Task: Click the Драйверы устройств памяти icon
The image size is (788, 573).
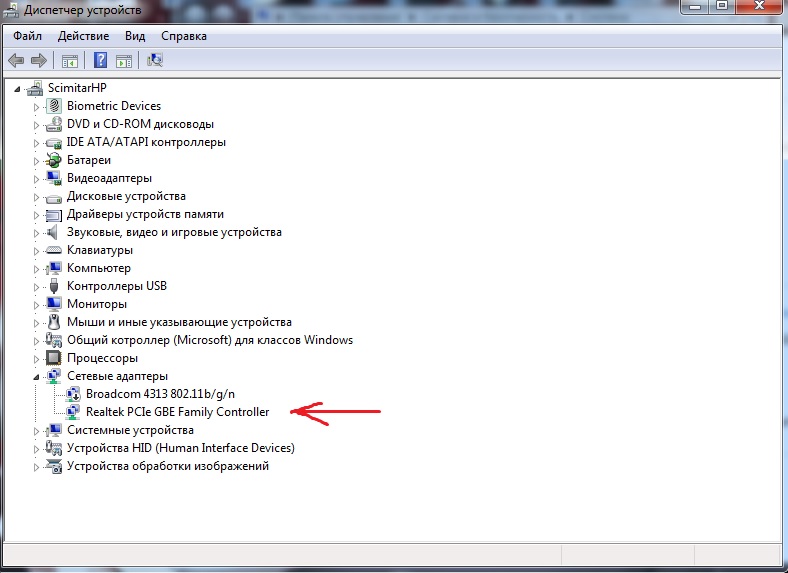Action: click(53, 215)
